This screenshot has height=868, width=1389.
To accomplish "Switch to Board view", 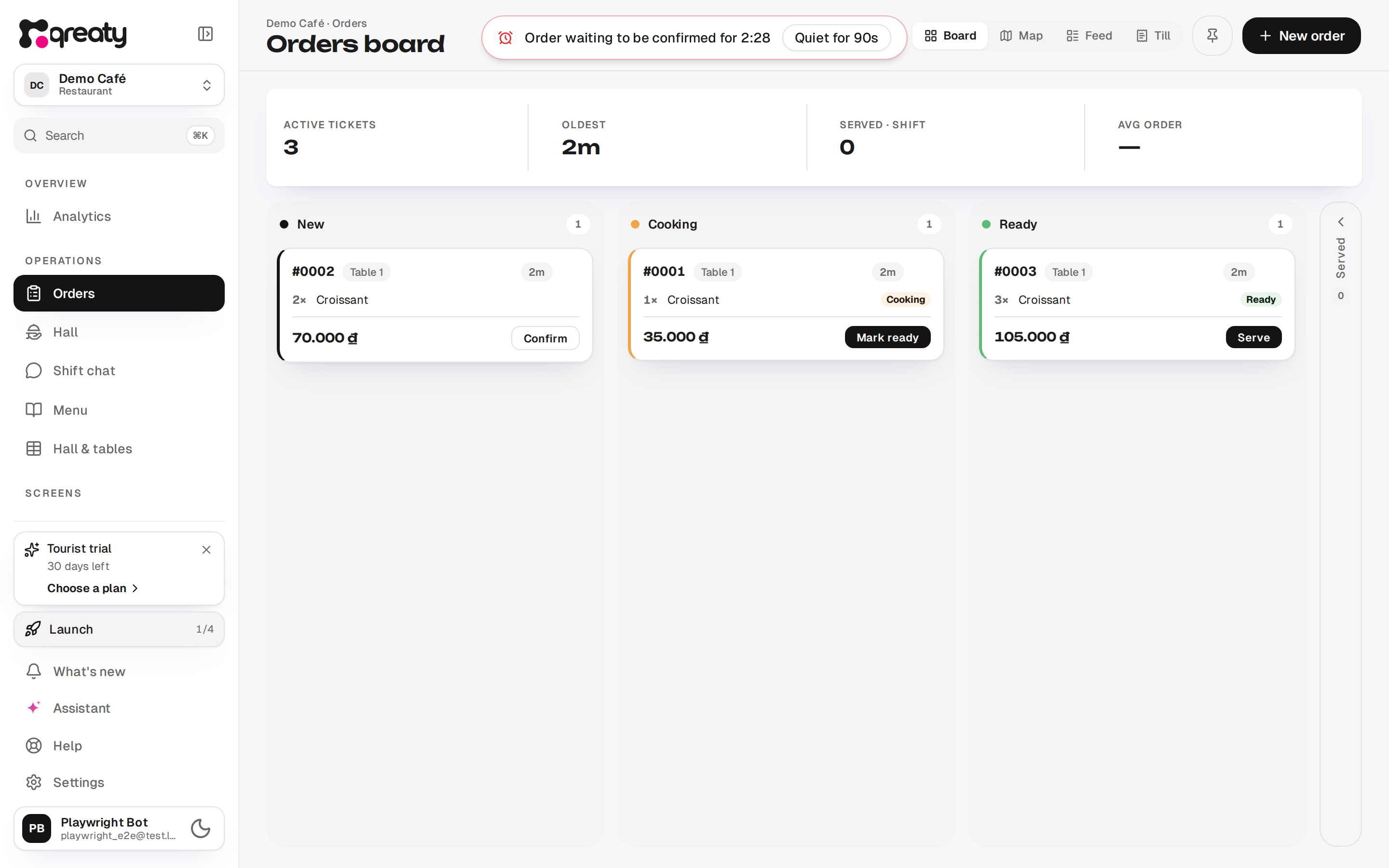I will [950, 36].
